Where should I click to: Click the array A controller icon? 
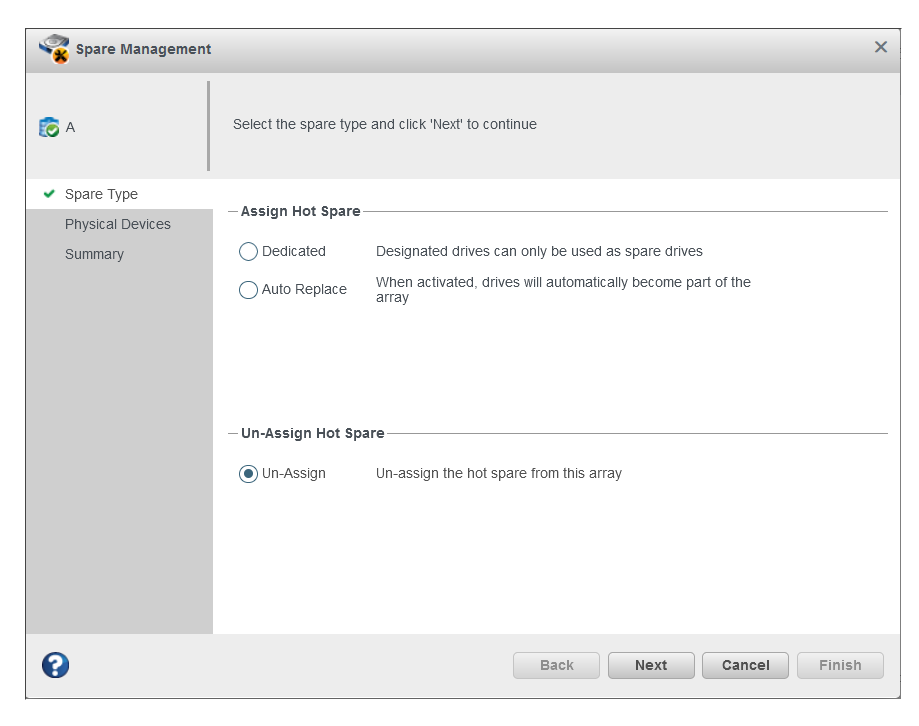tap(48, 128)
